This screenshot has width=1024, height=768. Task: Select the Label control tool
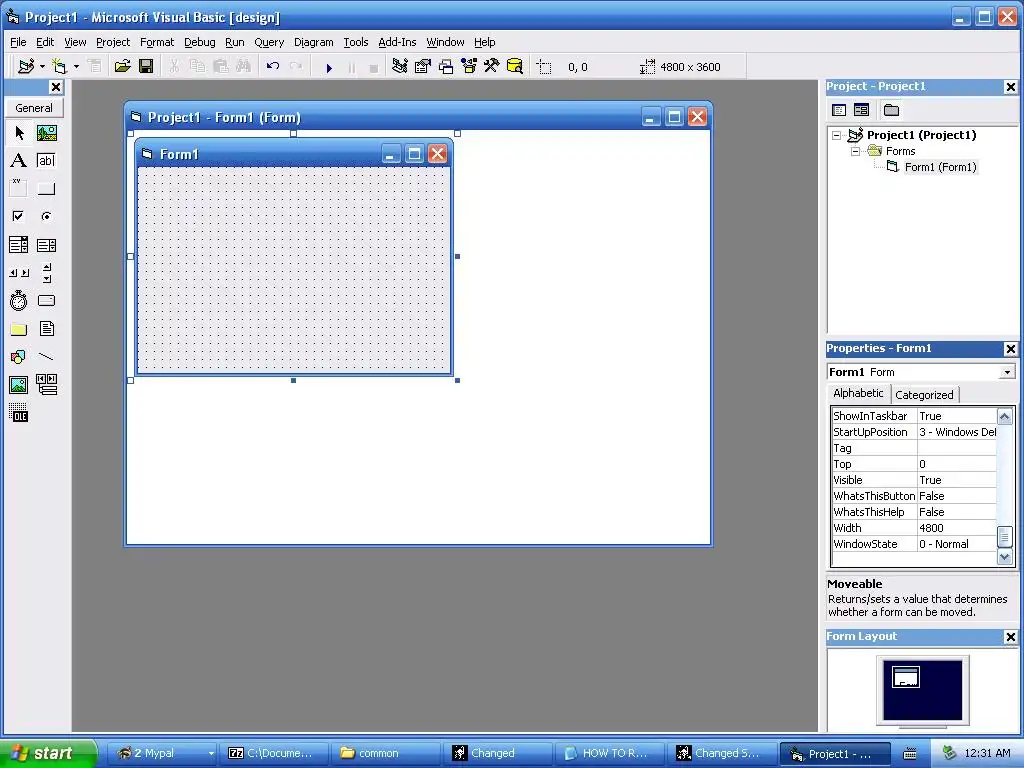click(19, 161)
